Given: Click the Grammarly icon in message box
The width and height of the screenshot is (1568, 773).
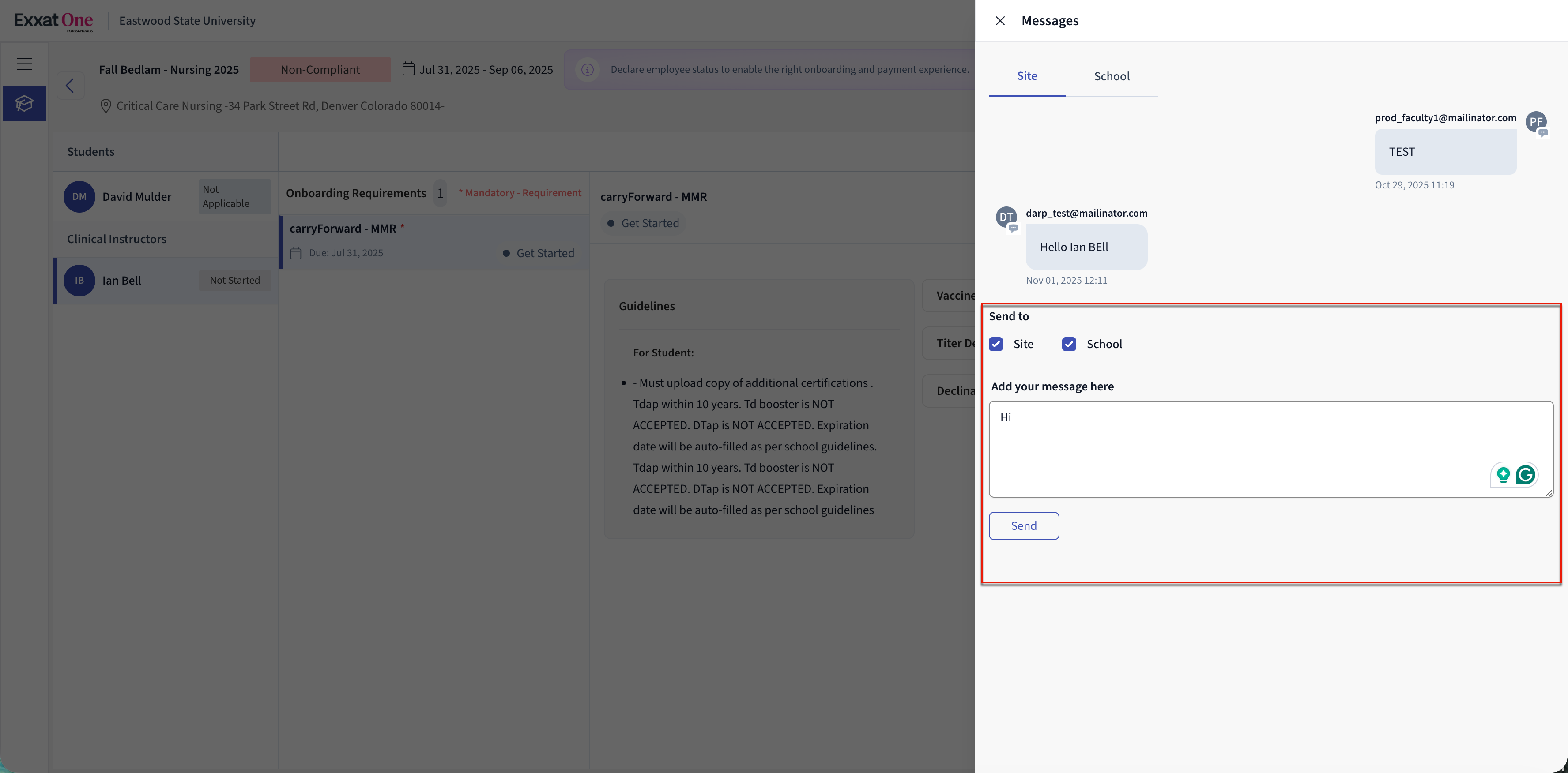Looking at the screenshot, I should 1525,475.
